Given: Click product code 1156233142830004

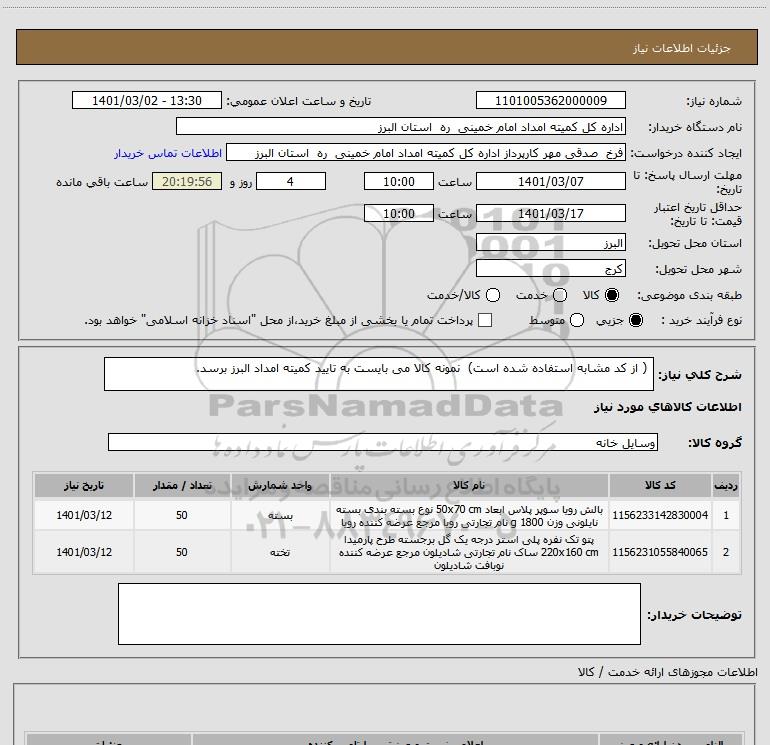Looking at the screenshot, I should click(660, 515).
